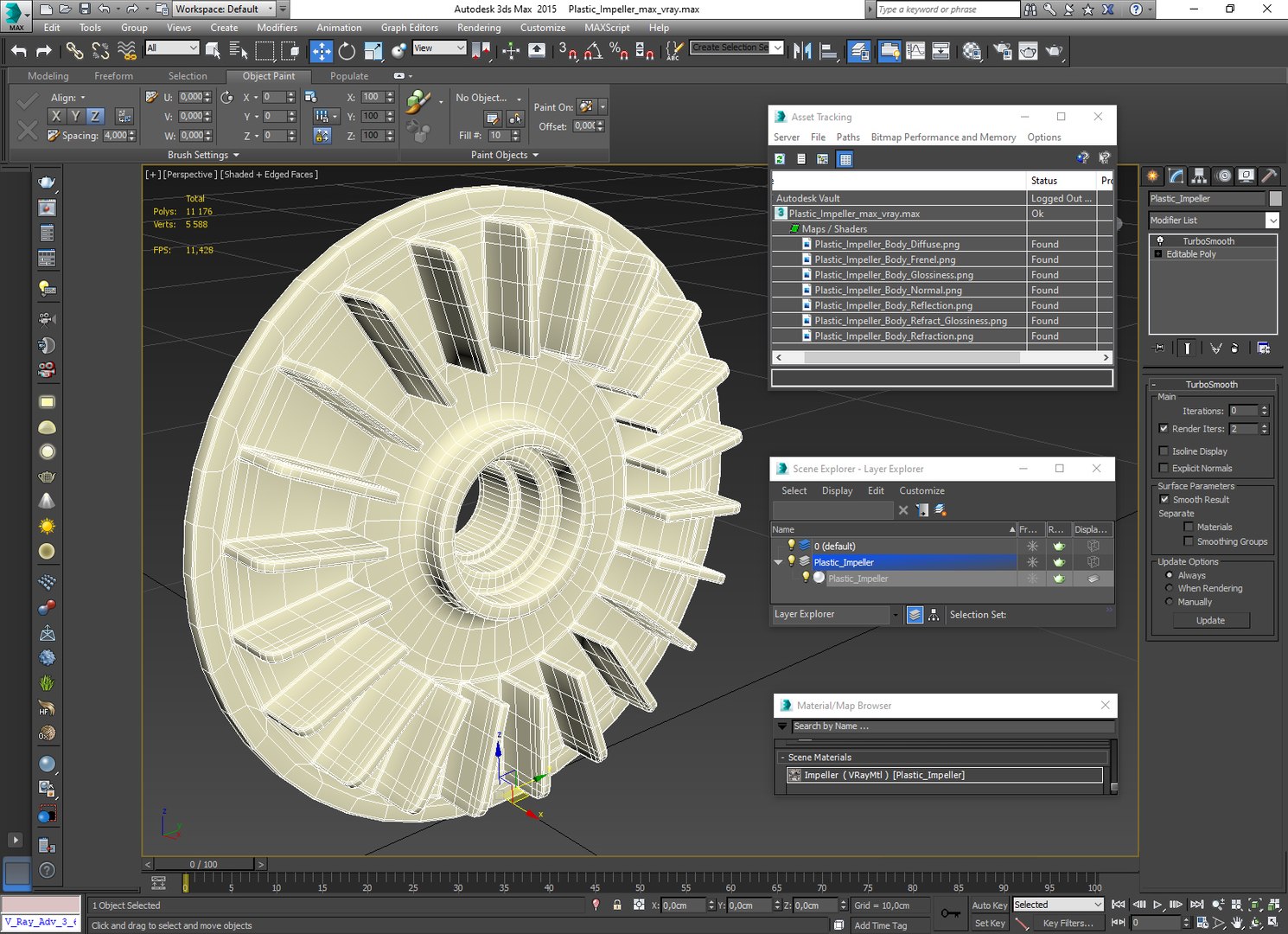Open the Hierarchy command panel tab
This screenshot has height=934, width=1288.
[x=1199, y=176]
